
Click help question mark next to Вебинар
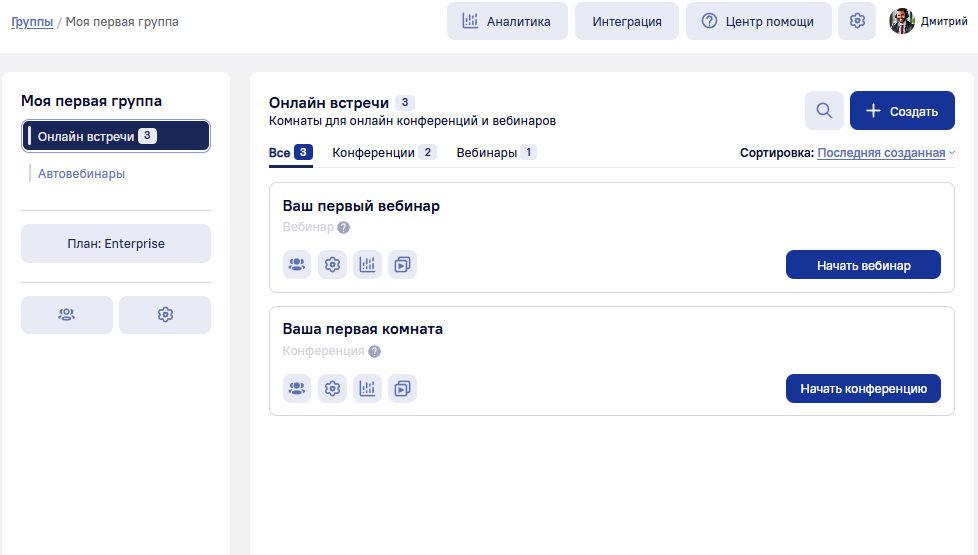coord(343,228)
